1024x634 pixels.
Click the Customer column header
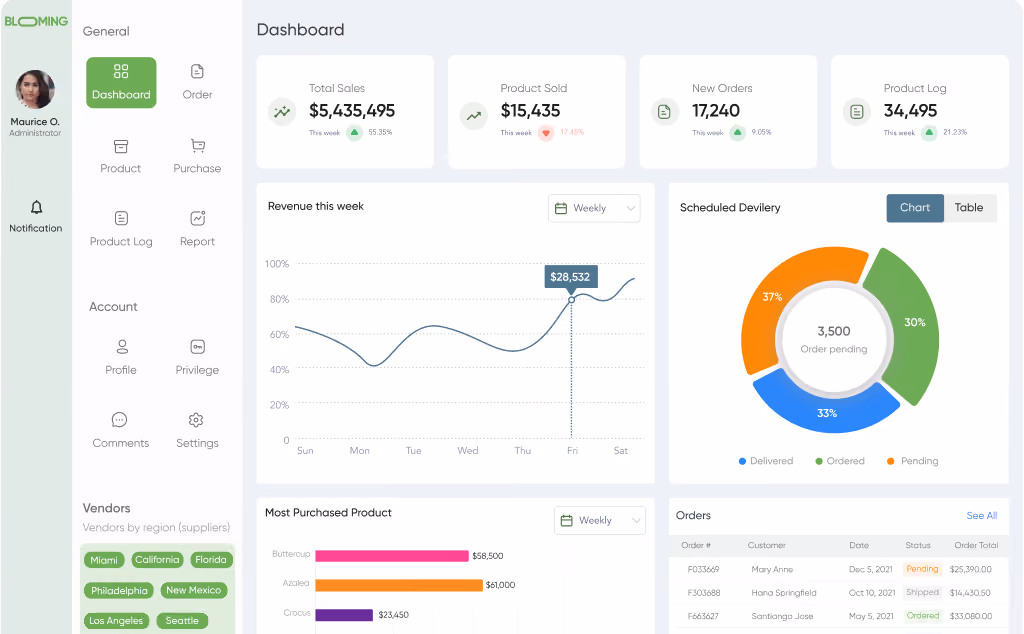tap(767, 545)
